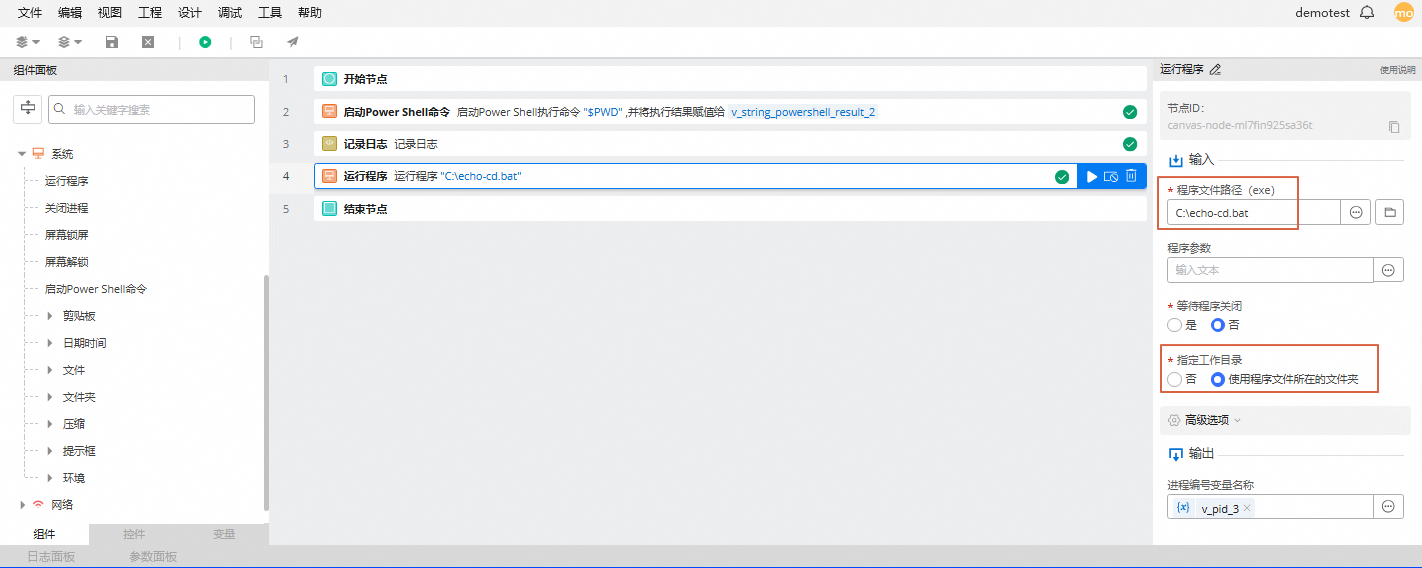Image resolution: width=1422 pixels, height=568 pixels.
Task: Expand the 文件 tree node
Action: coord(51,370)
